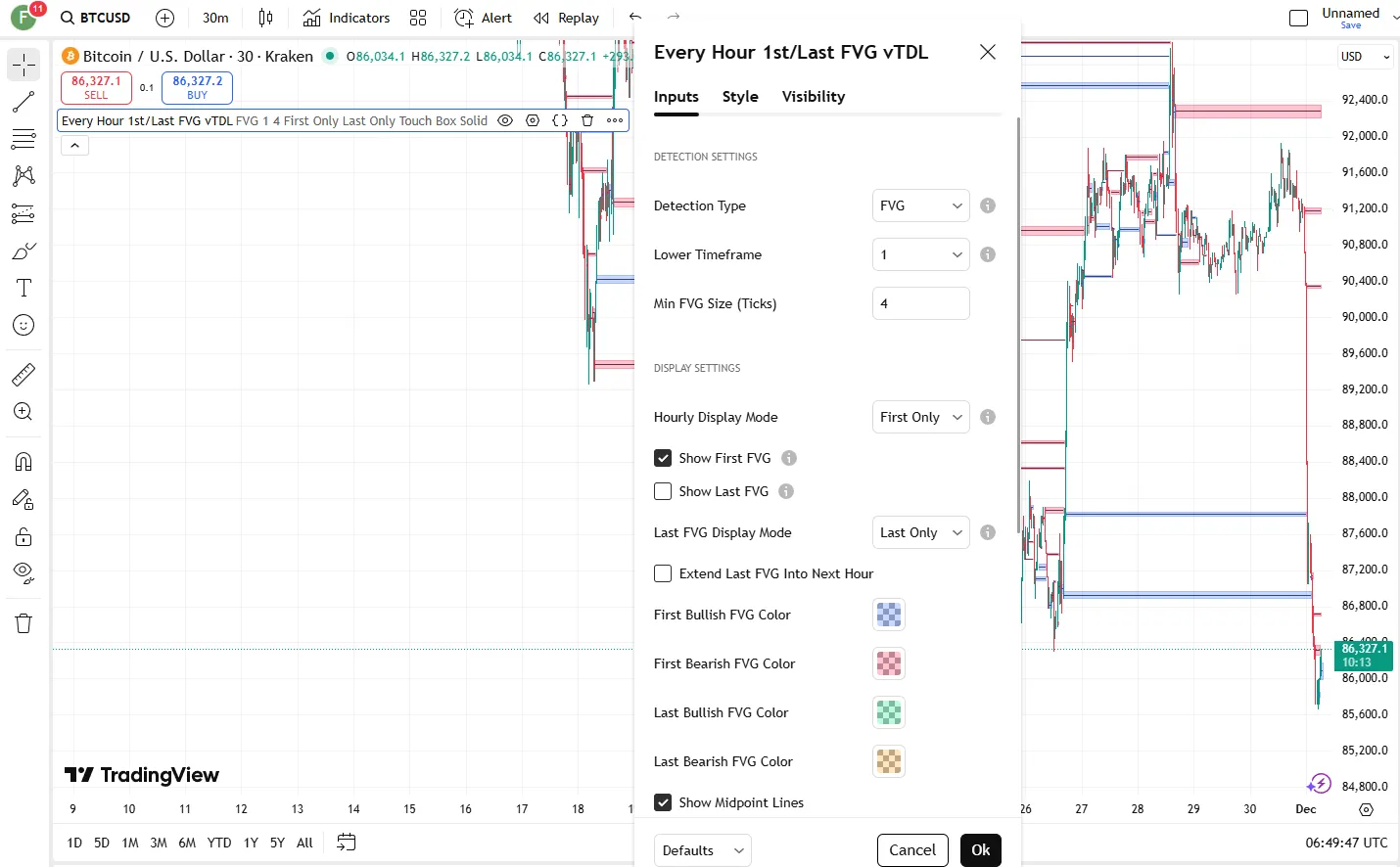The image size is (1400, 867).
Task: Open chart scale settings gear
Action: point(1367,809)
